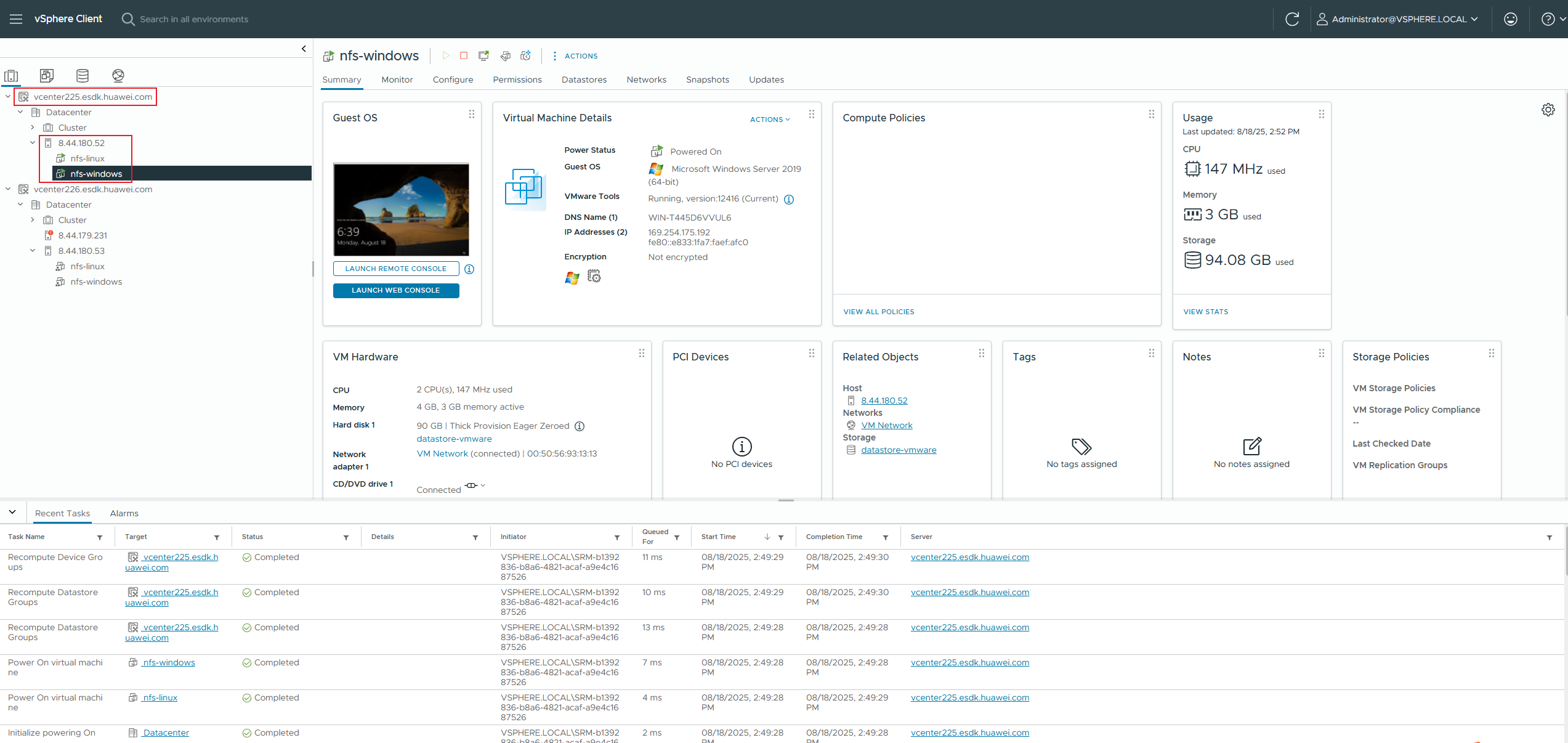Screen dimensions: 1568x743
Task: Open the Datastores tab
Action: coord(584,80)
